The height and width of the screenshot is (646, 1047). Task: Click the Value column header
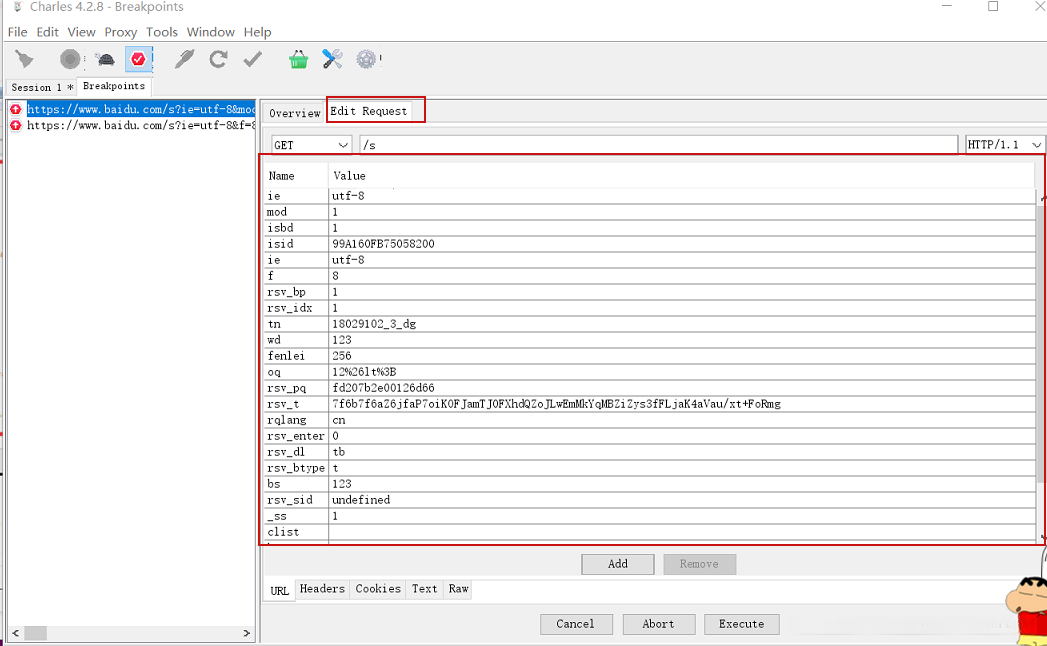click(x=682, y=176)
